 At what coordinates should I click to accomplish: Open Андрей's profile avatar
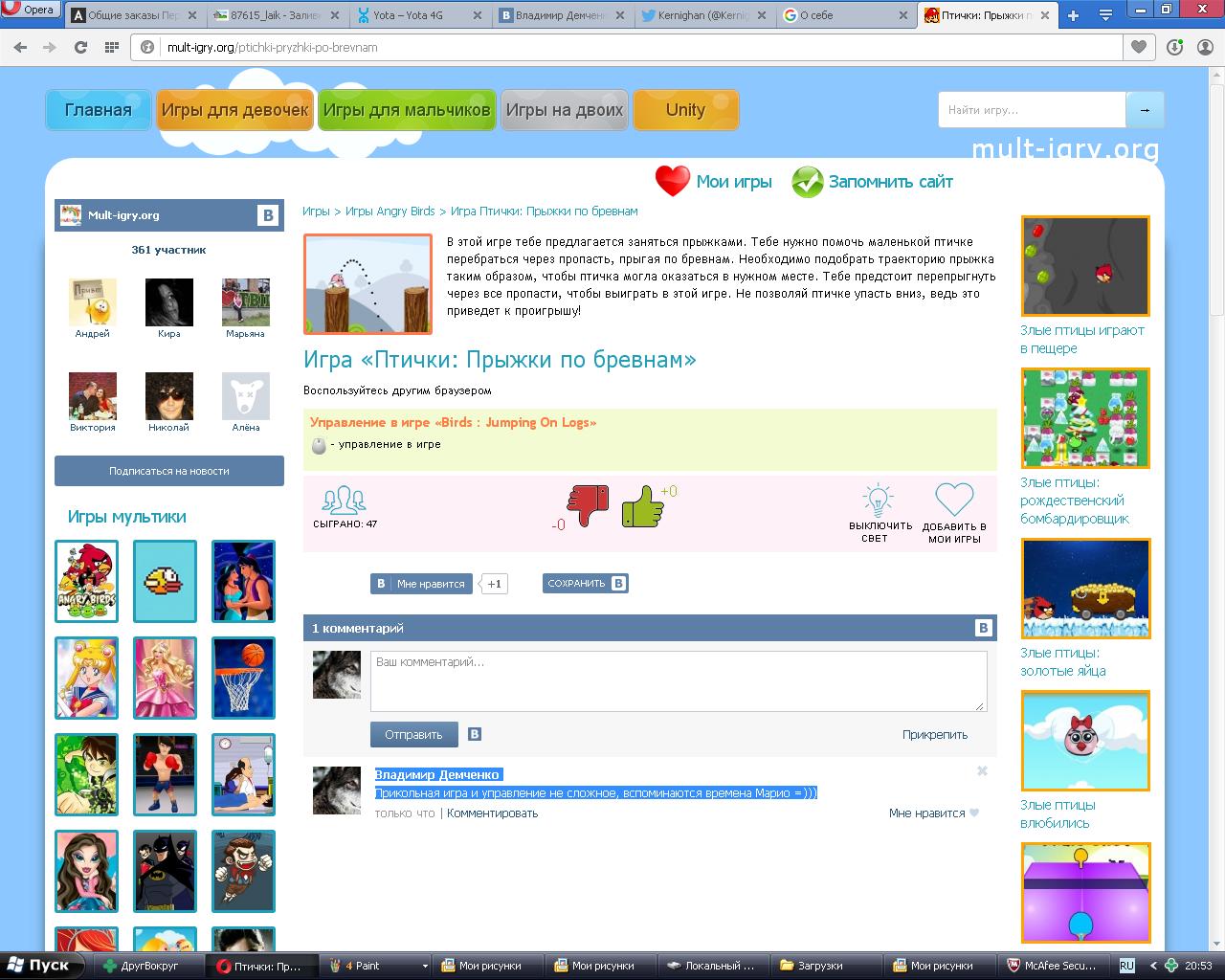click(93, 302)
